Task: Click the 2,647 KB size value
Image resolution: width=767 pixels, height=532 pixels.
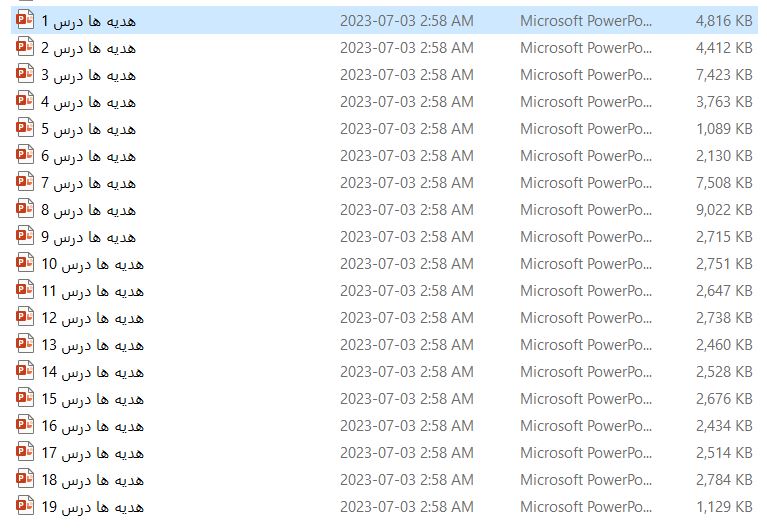Action: (724, 290)
